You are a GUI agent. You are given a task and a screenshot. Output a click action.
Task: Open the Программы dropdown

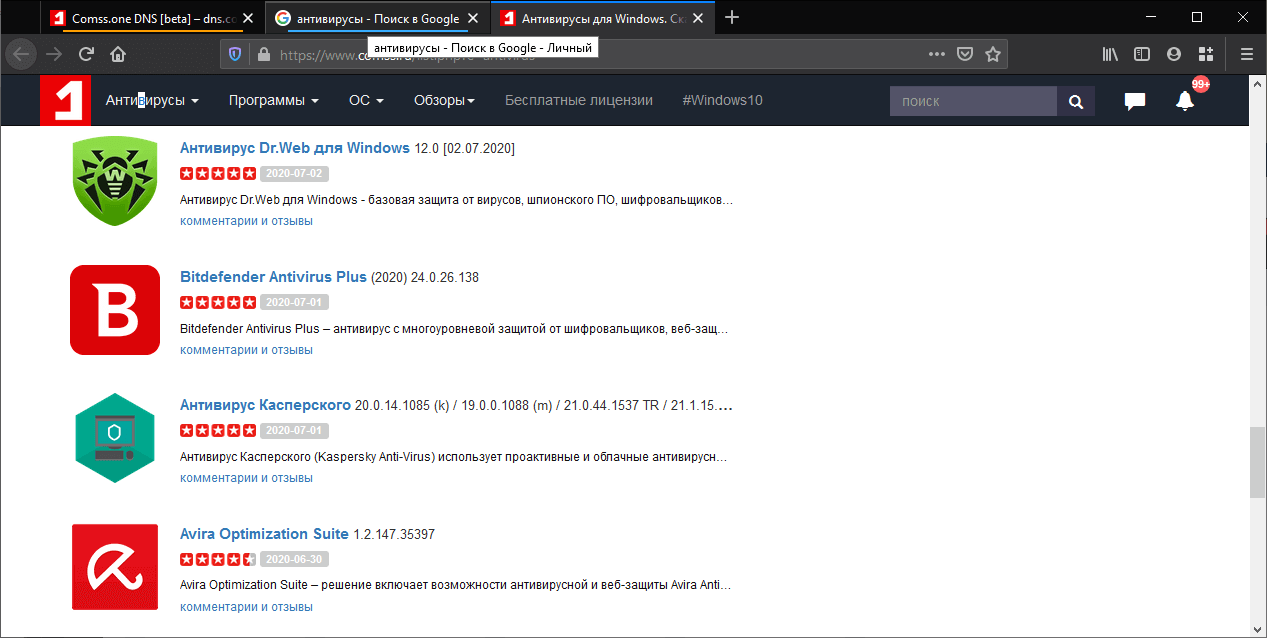272,100
